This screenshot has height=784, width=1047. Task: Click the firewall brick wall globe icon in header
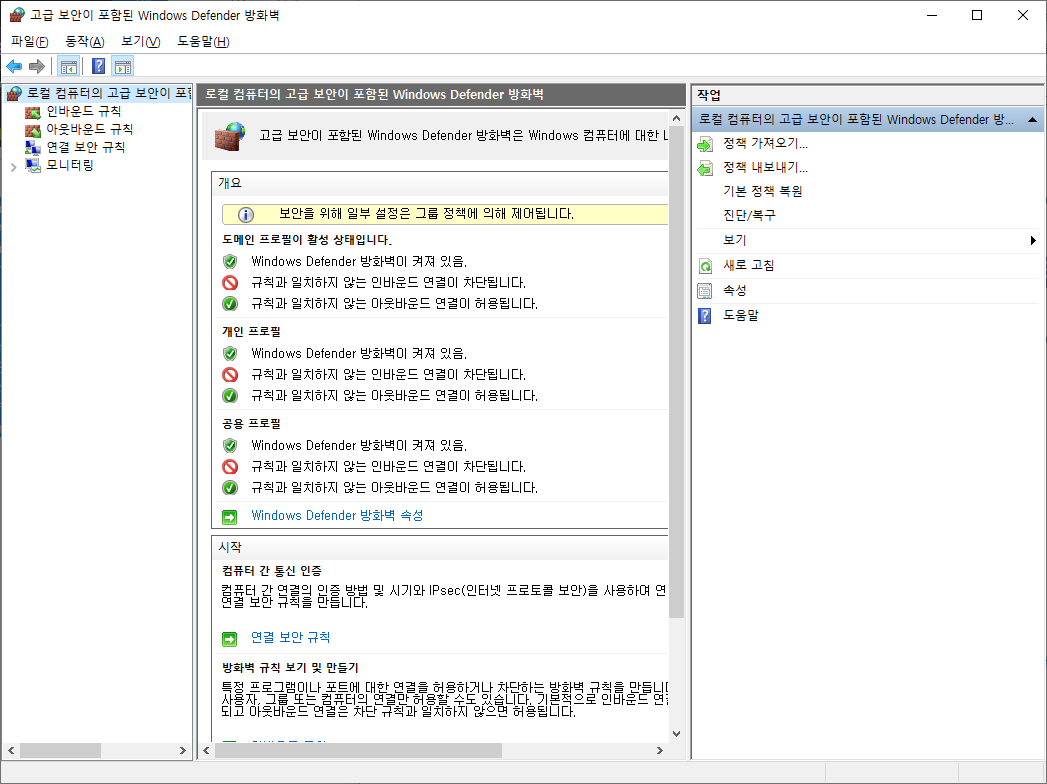230,136
